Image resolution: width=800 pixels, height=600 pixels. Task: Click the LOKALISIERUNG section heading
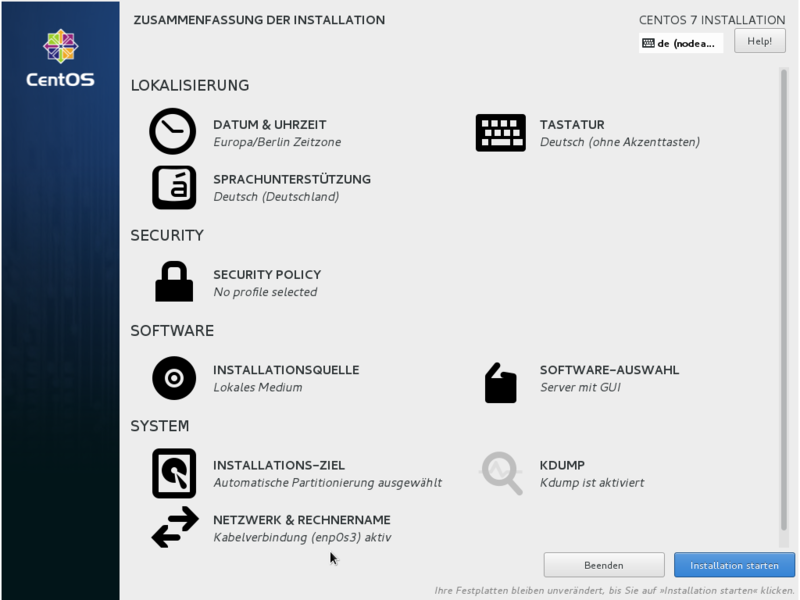pyautogui.click(x=190, y=85)
